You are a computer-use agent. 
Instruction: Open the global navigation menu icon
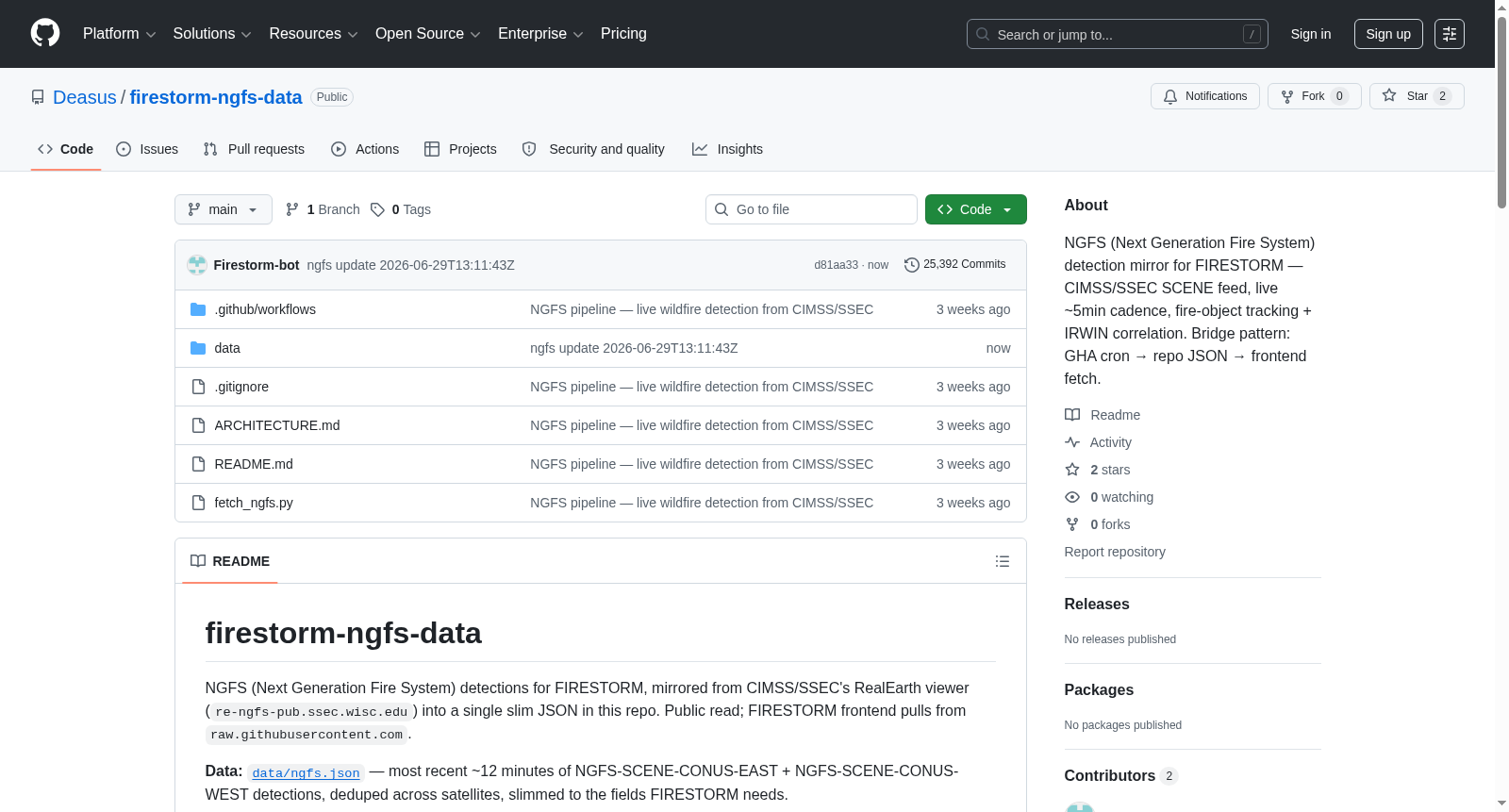1450,34
